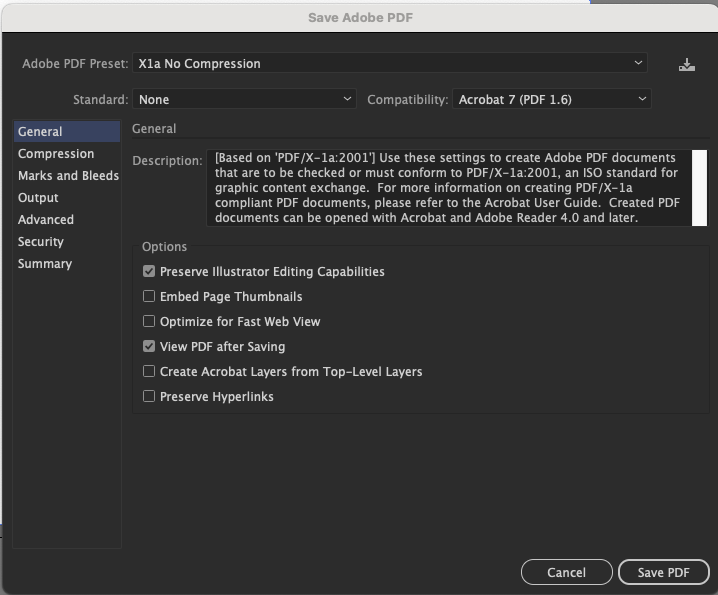Click the Save PDF button
The height and width of the screenshot is (595, 718).
click(x=664, y=572)
